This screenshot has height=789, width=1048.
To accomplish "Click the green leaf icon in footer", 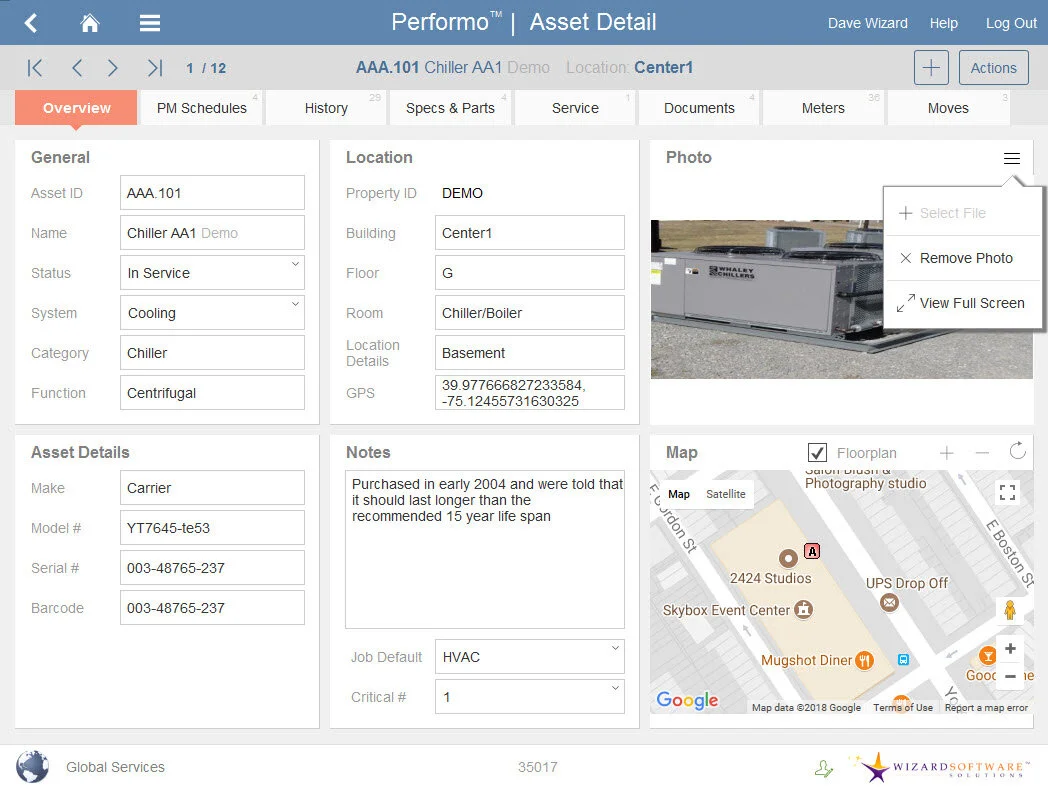I will click(823, 767).
